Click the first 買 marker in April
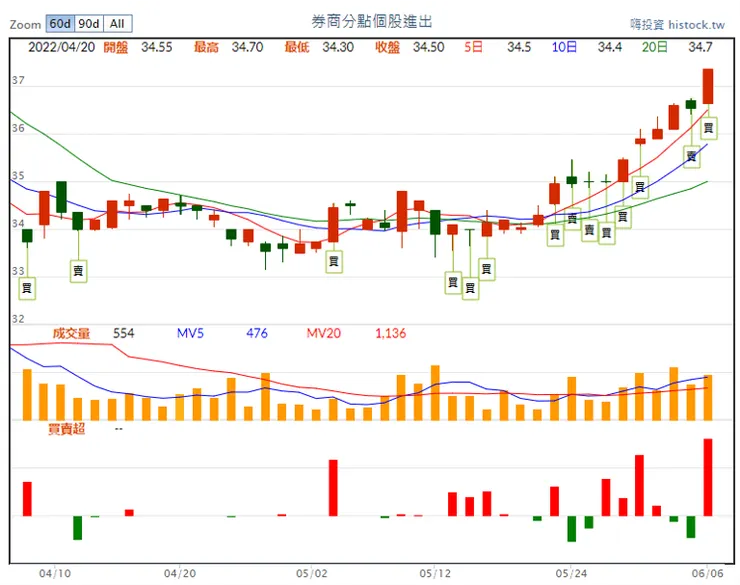 click(27, 288)
